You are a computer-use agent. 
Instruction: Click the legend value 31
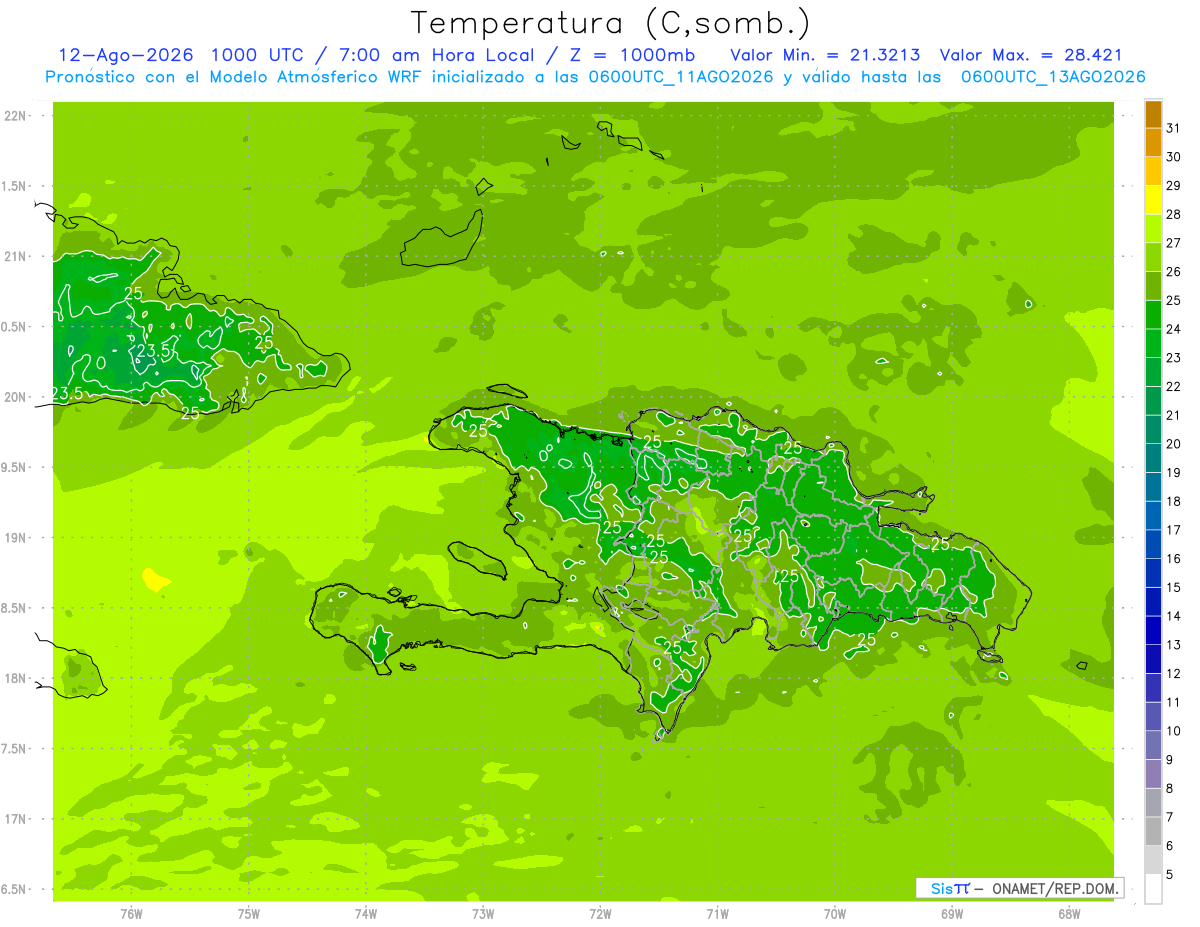pos(1174,128)
